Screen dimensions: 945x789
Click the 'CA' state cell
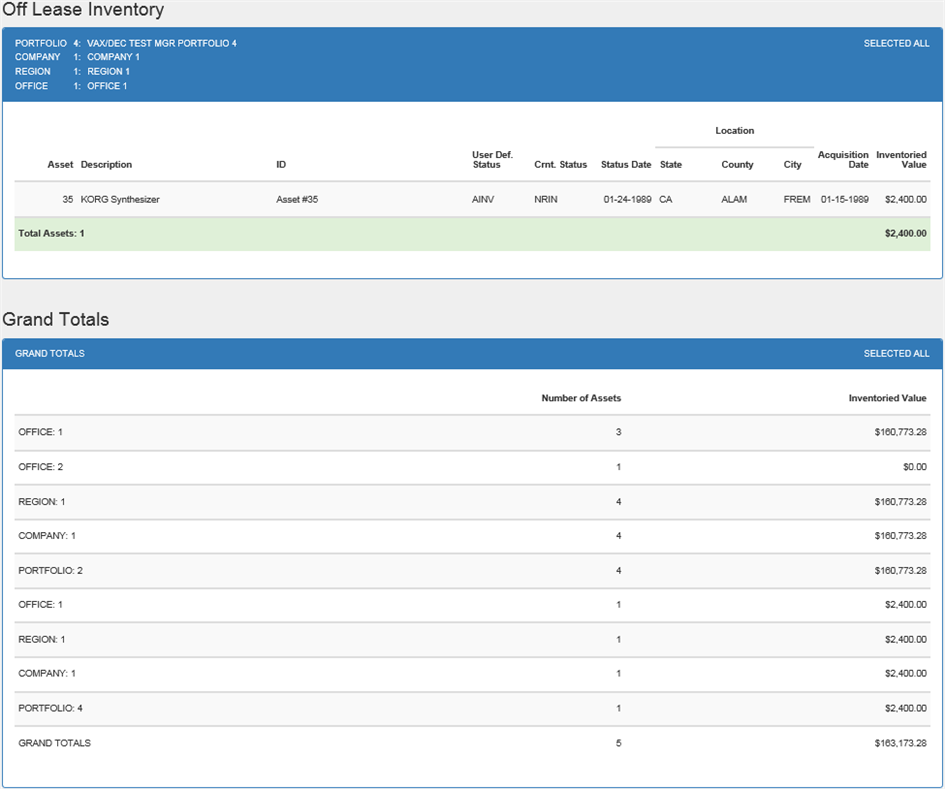click(x=665, y=200)
